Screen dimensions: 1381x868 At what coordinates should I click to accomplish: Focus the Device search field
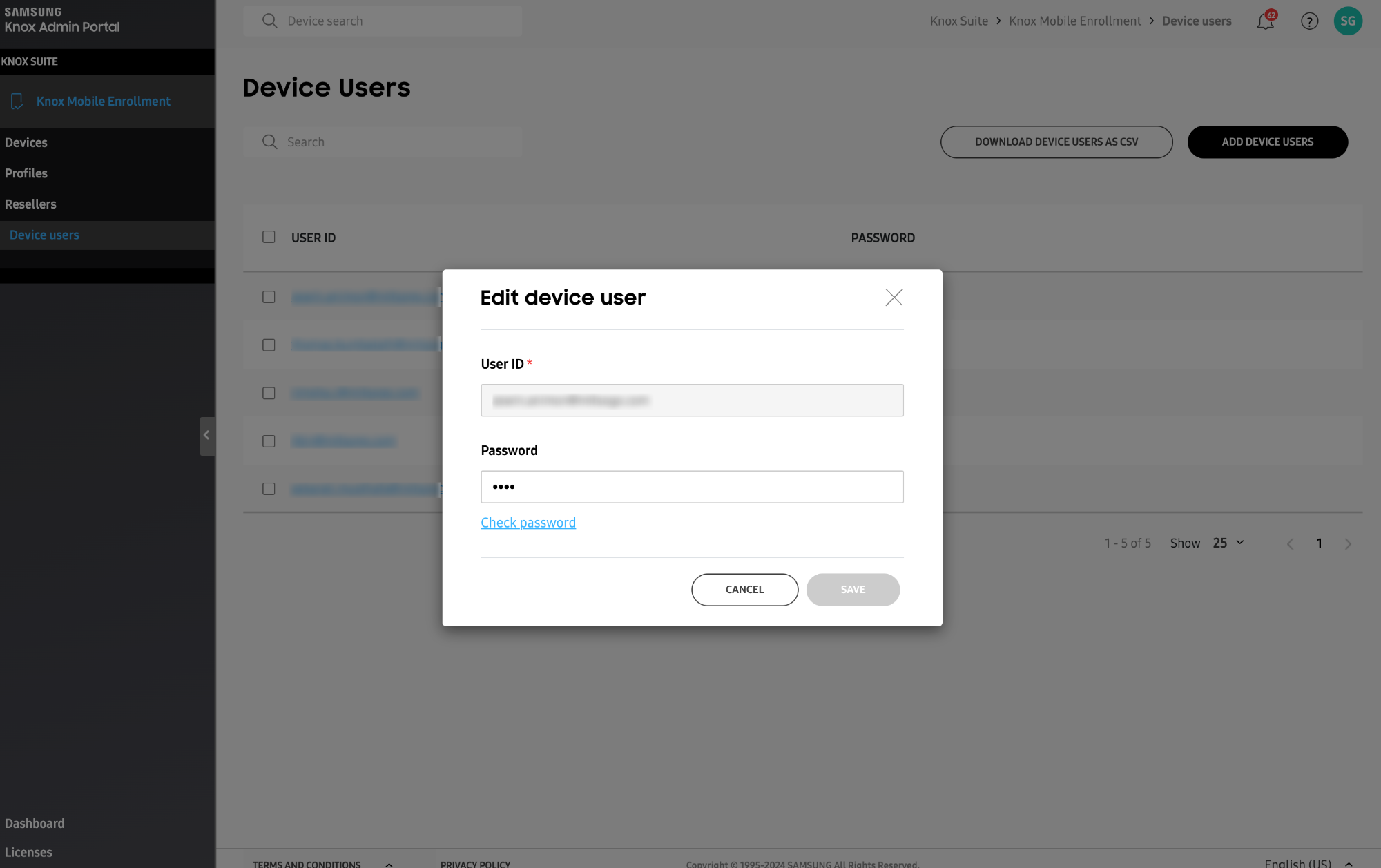click(382, 21)
